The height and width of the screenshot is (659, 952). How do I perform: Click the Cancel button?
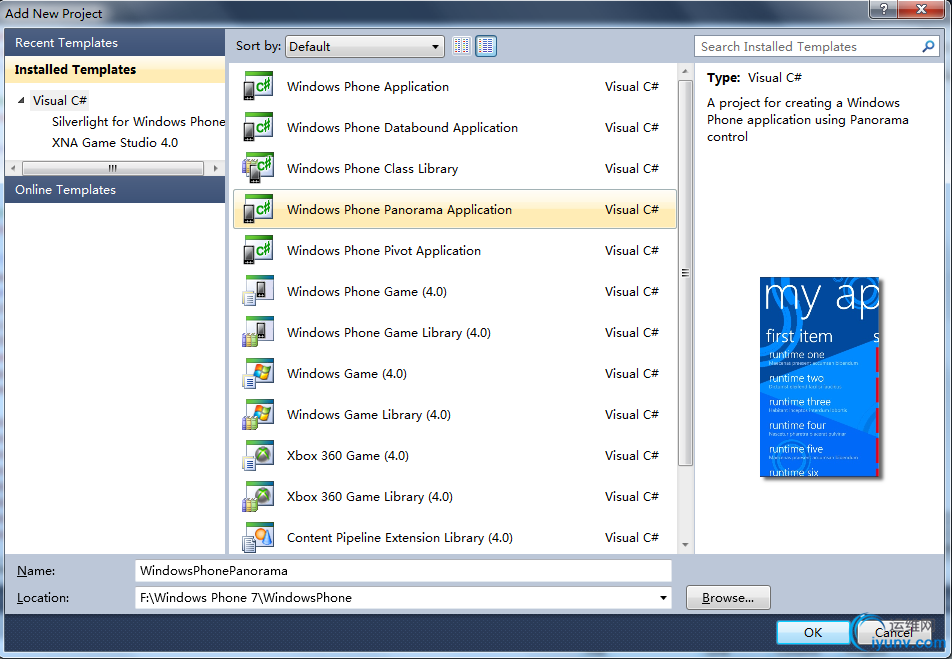tap(893, 632)
